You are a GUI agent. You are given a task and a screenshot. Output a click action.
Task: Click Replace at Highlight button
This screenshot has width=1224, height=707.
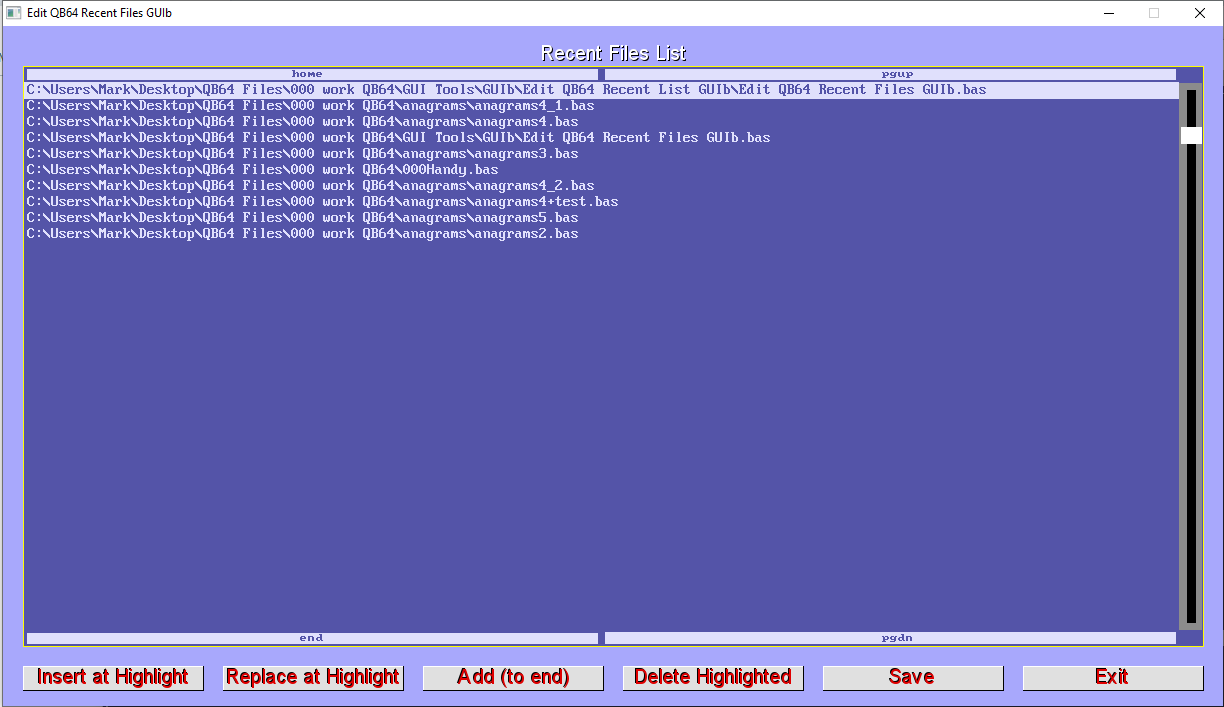tap(313, 677)
